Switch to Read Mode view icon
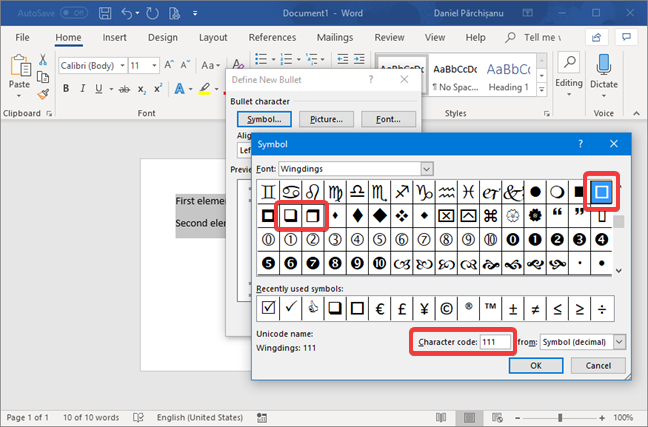648x427 pixels. [441, 417]
